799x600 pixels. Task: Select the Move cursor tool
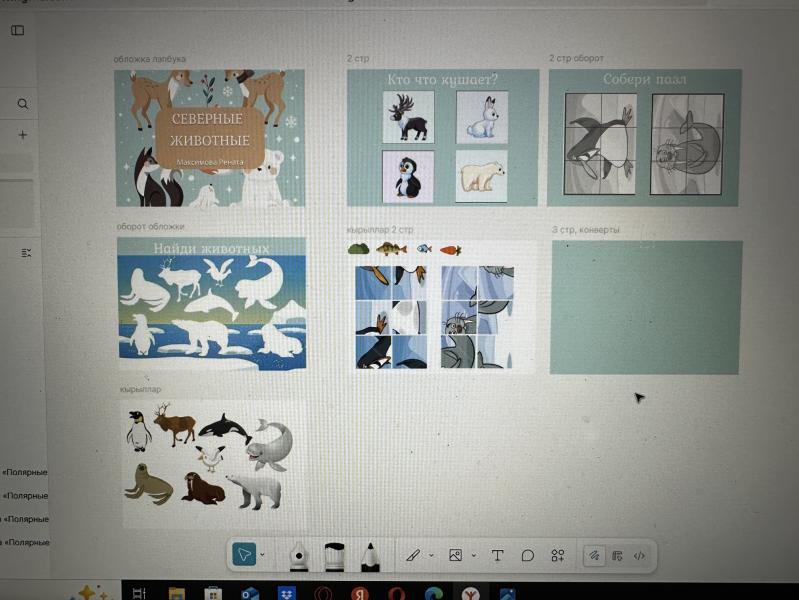[x=244, y=555]
